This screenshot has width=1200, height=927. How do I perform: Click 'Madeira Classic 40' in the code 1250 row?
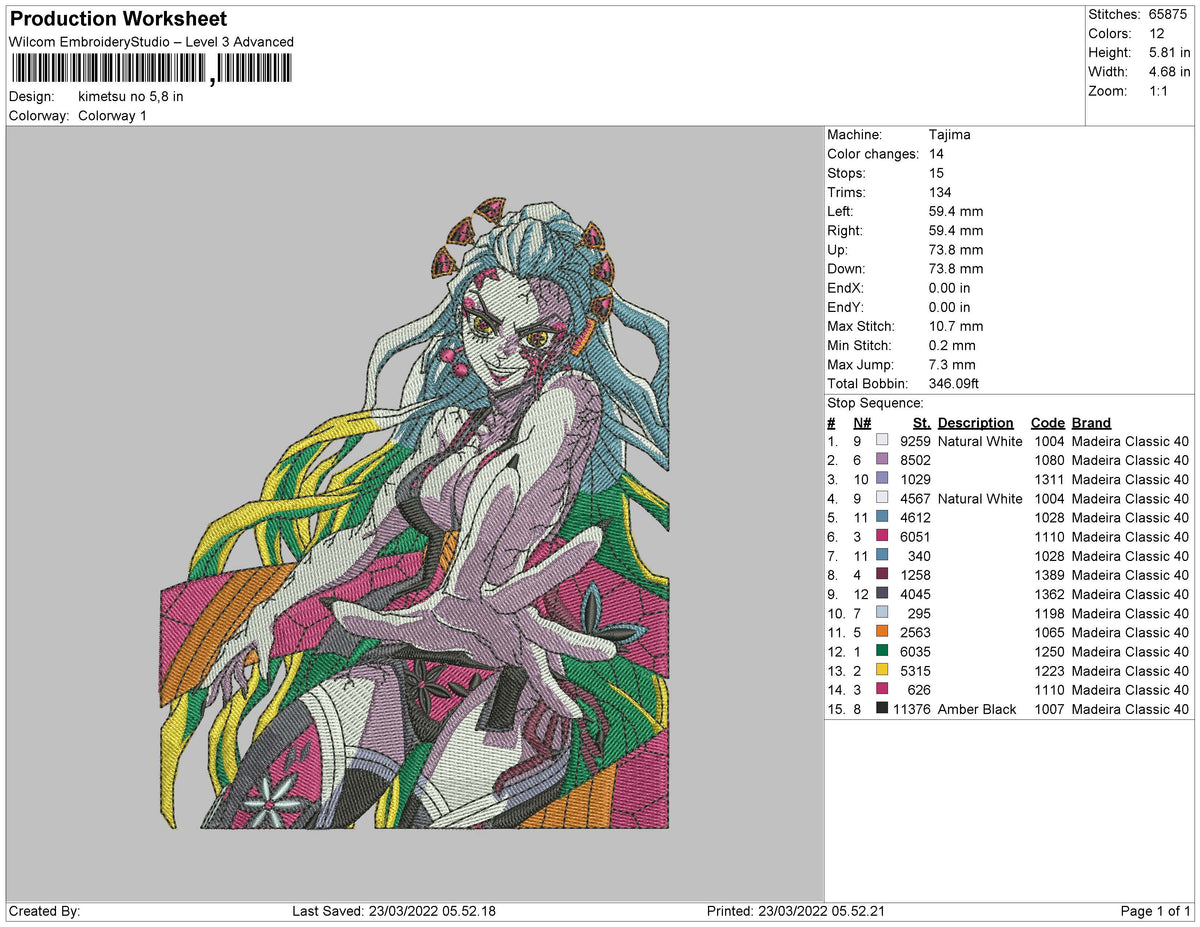[1130, 651]
